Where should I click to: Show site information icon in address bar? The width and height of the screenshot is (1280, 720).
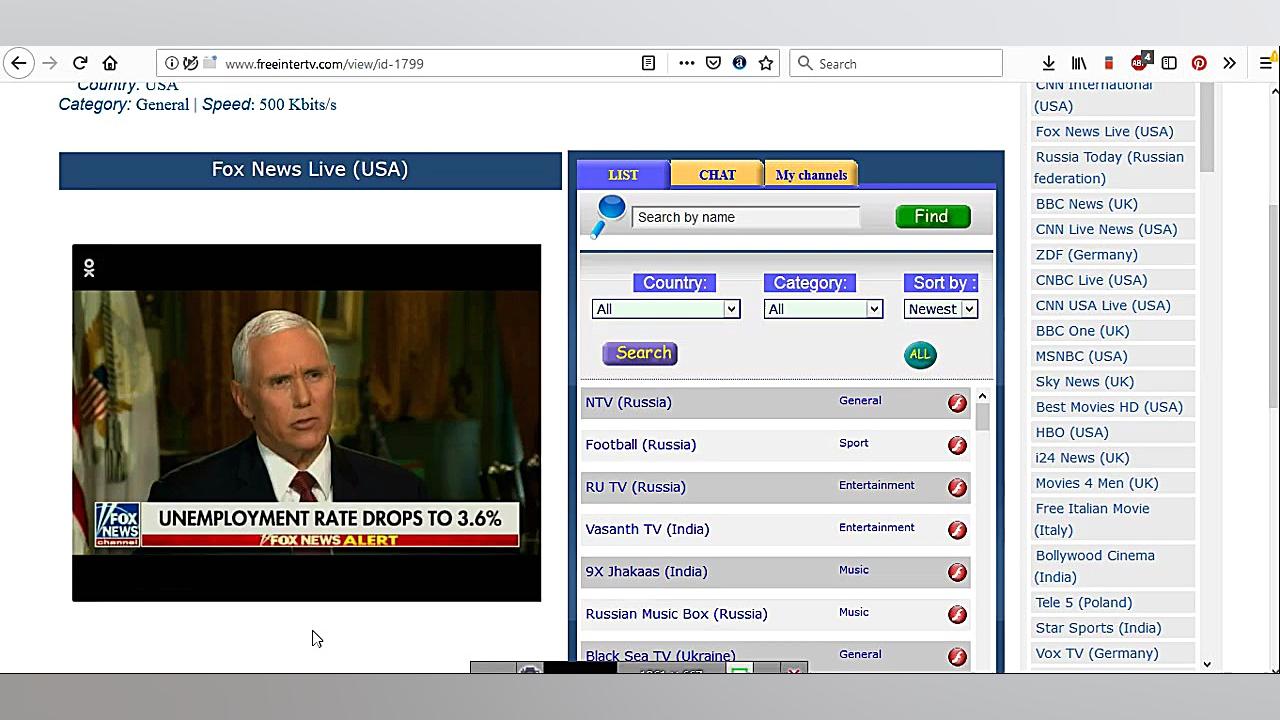pyautogui.click(x=172, y=63)
